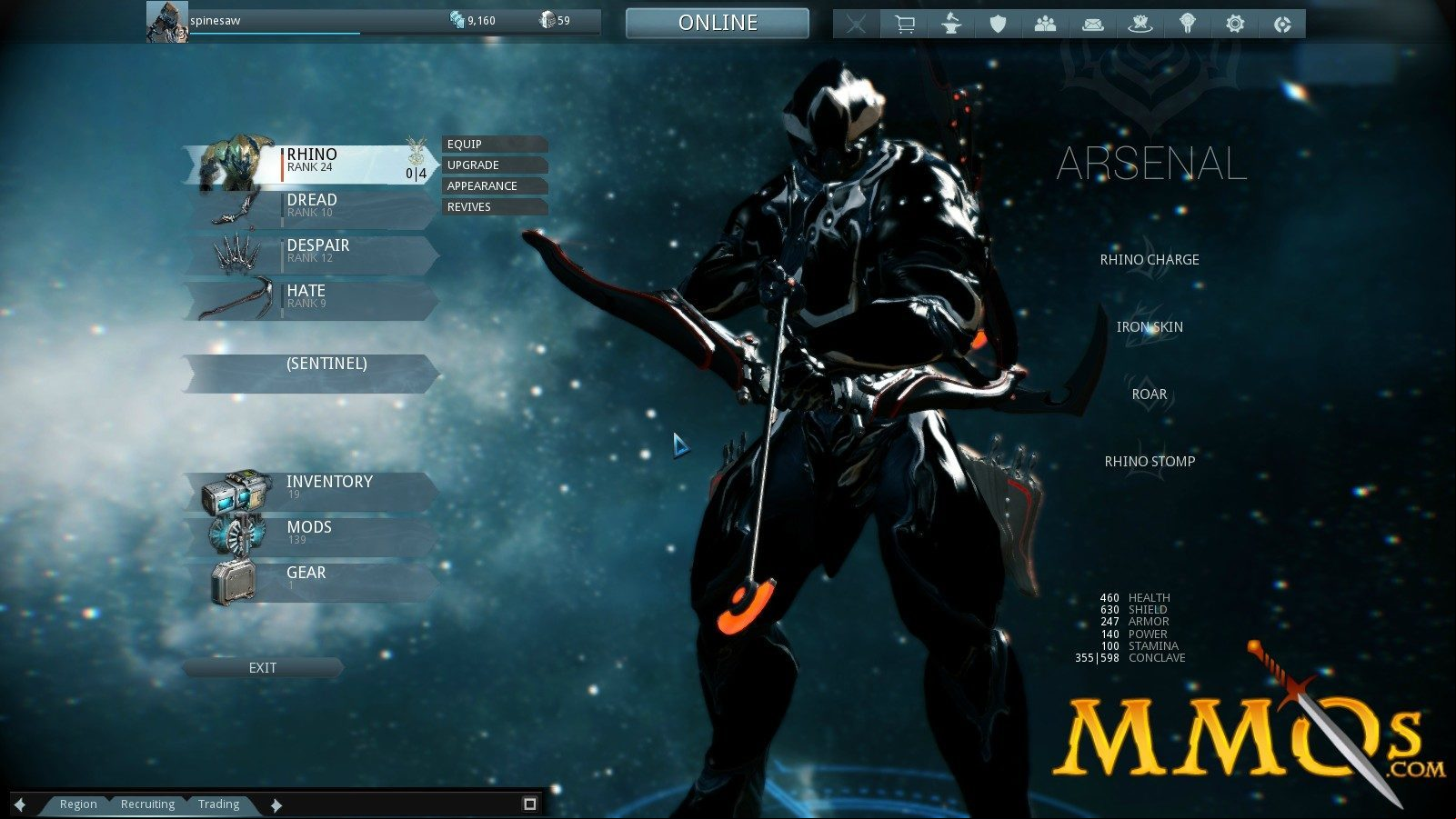1456x819 pixels.
Task: Click the ARSENAL heading
Action: (1151, 164)
